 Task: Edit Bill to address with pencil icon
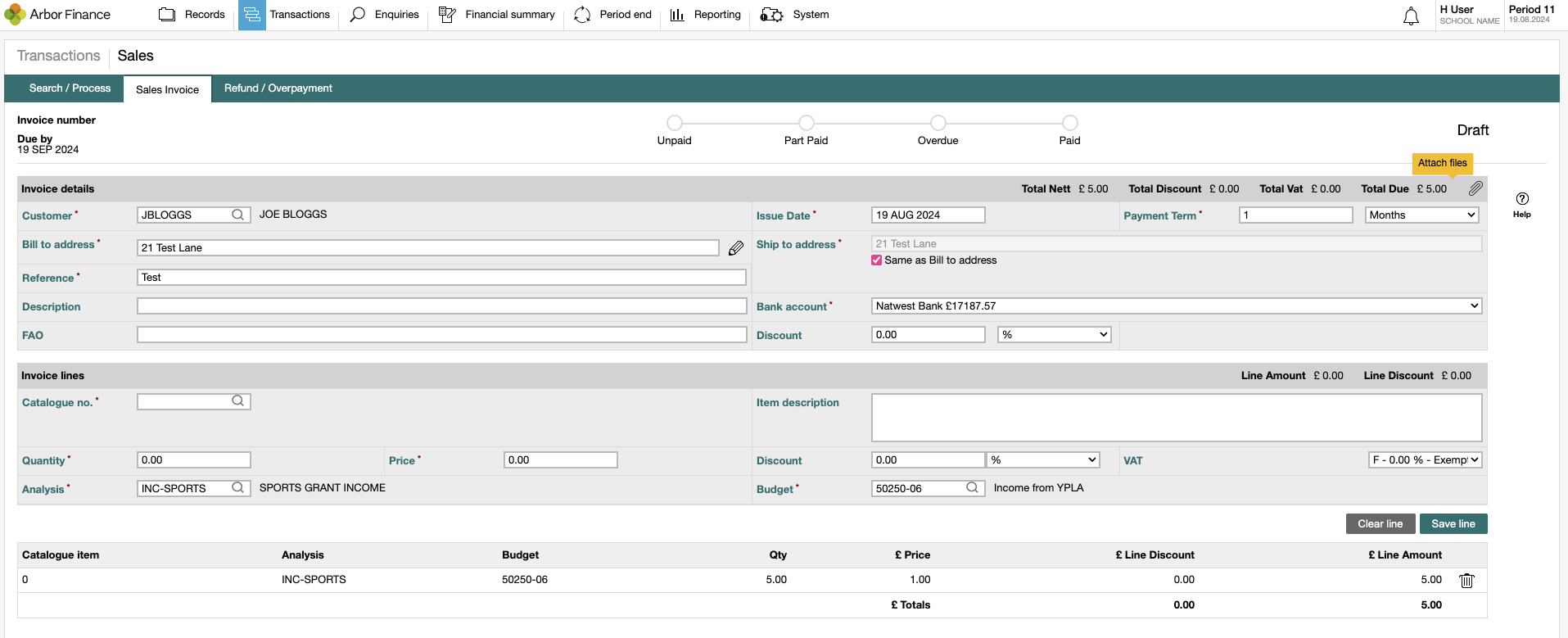[x=736, y=248]
